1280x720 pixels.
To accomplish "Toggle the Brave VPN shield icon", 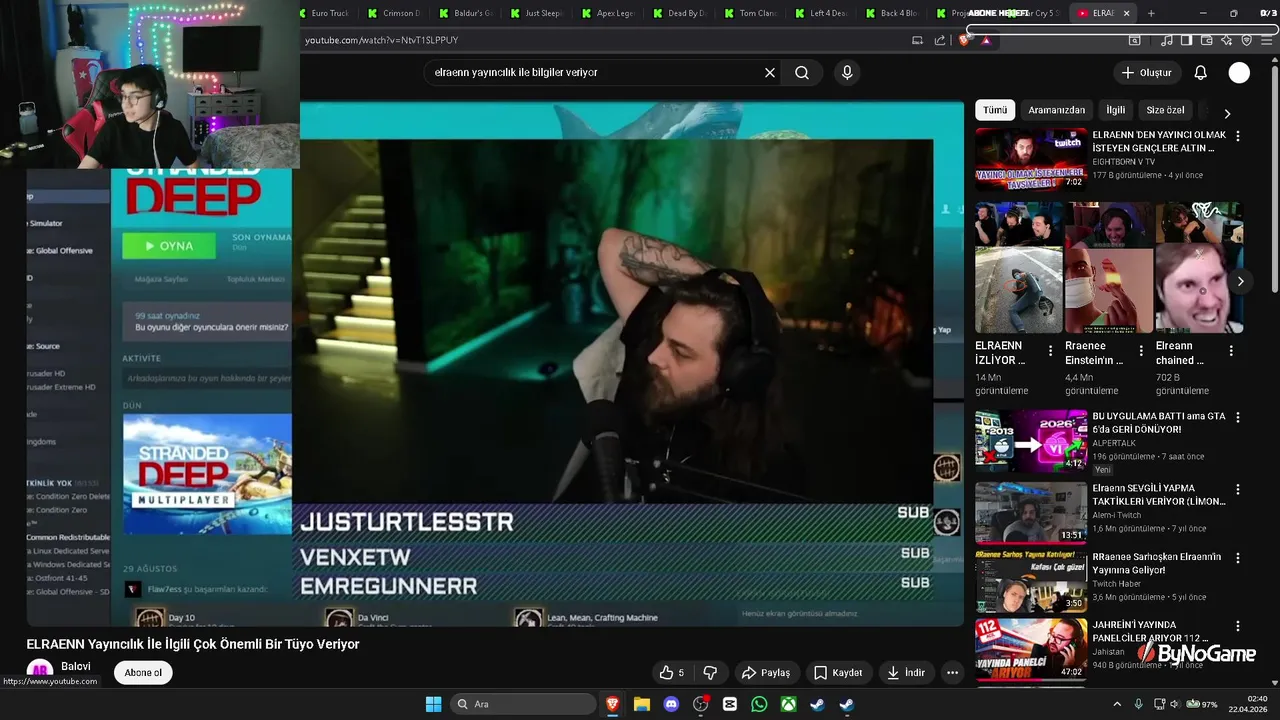I will pyautogui.click(x=1246, y=40).
